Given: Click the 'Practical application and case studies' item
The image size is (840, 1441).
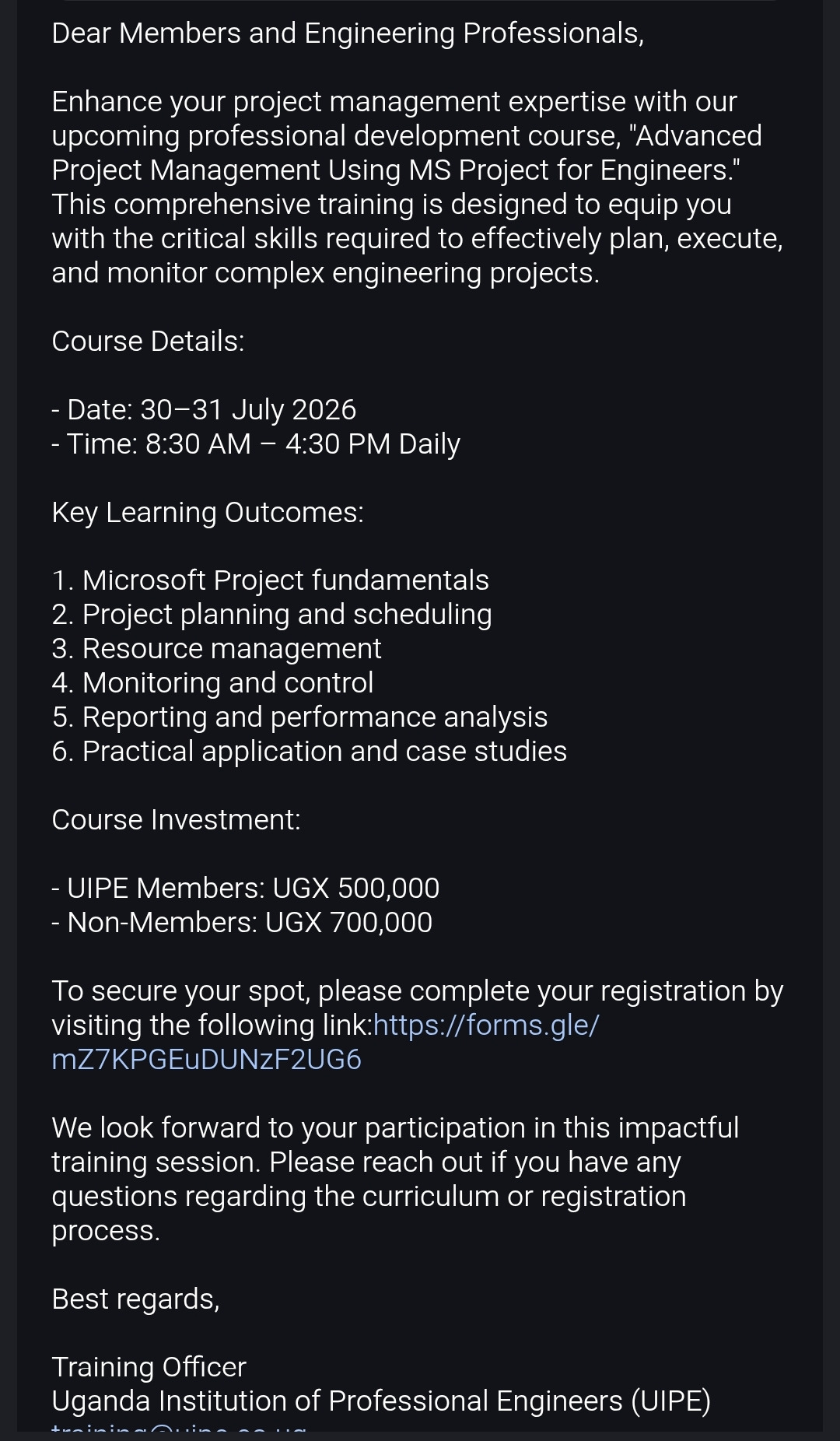Looking at the screenshot, I should click(309, 752).
